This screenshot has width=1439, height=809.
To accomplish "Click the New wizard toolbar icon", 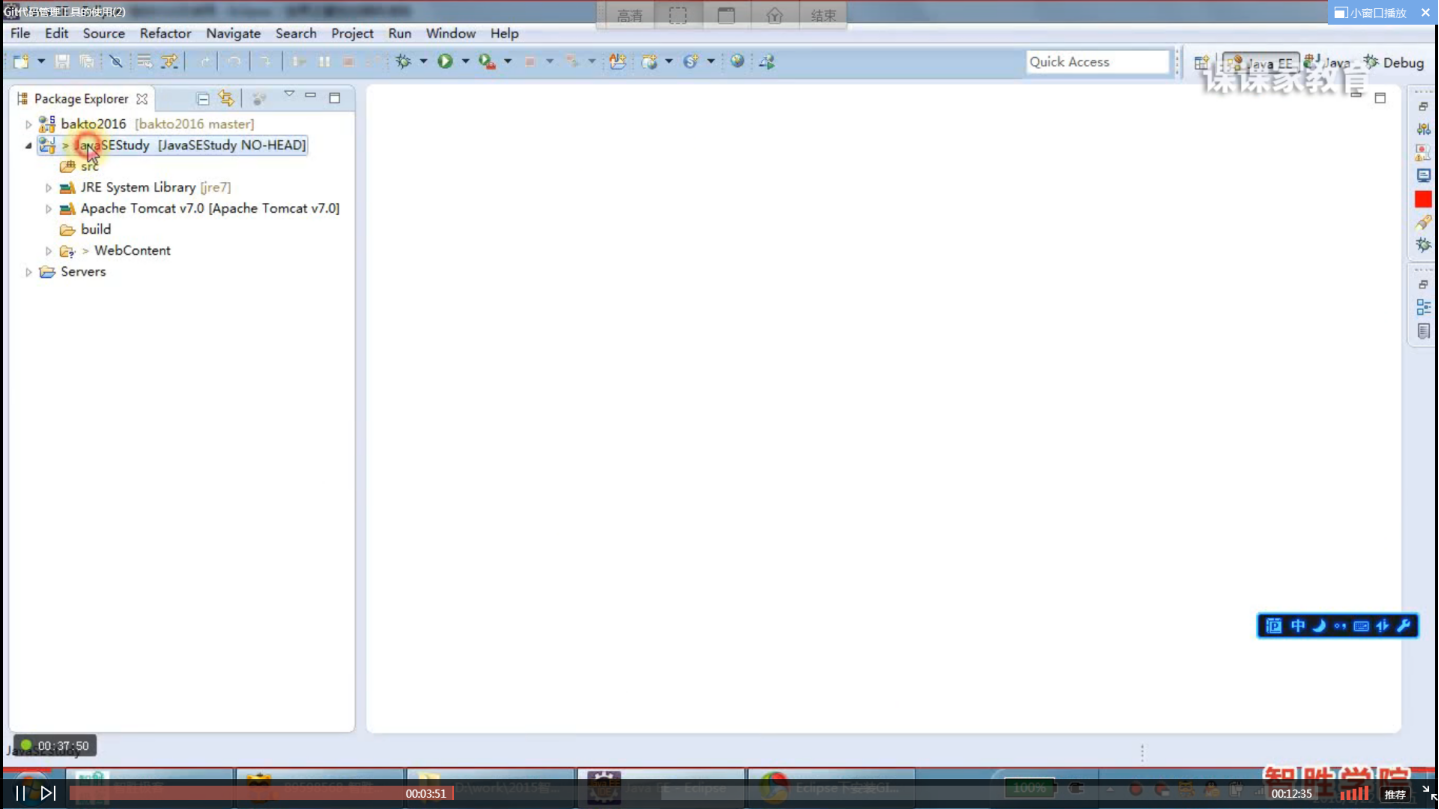I will click(21, 62).
